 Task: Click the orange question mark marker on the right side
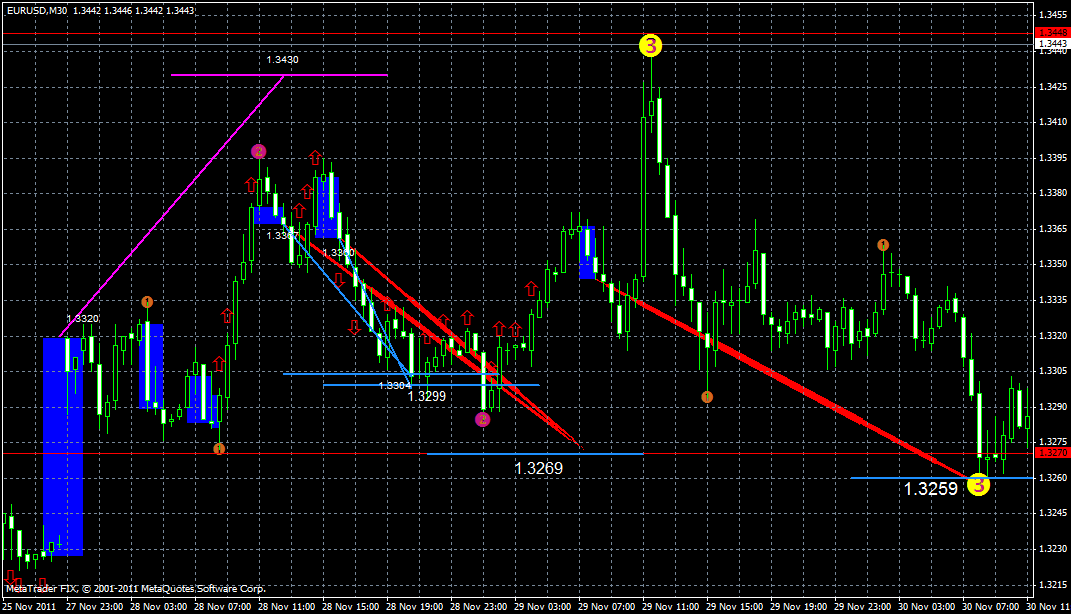[884, 243]
